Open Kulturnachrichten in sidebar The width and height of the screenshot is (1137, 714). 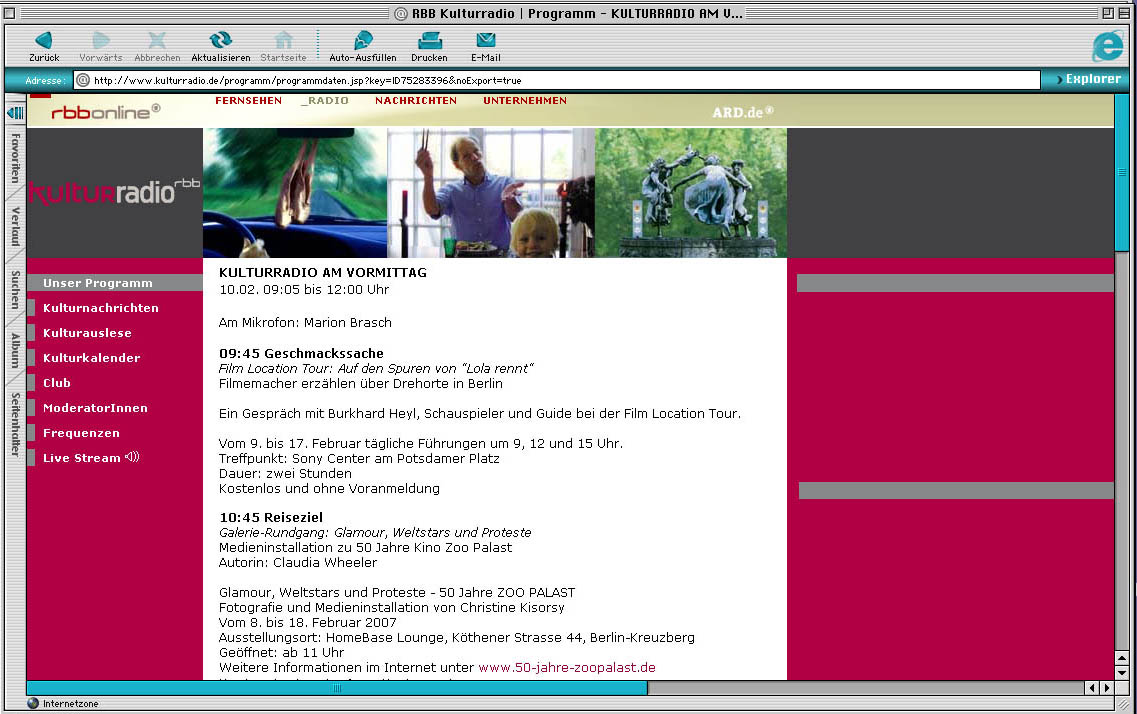(101, 308)
